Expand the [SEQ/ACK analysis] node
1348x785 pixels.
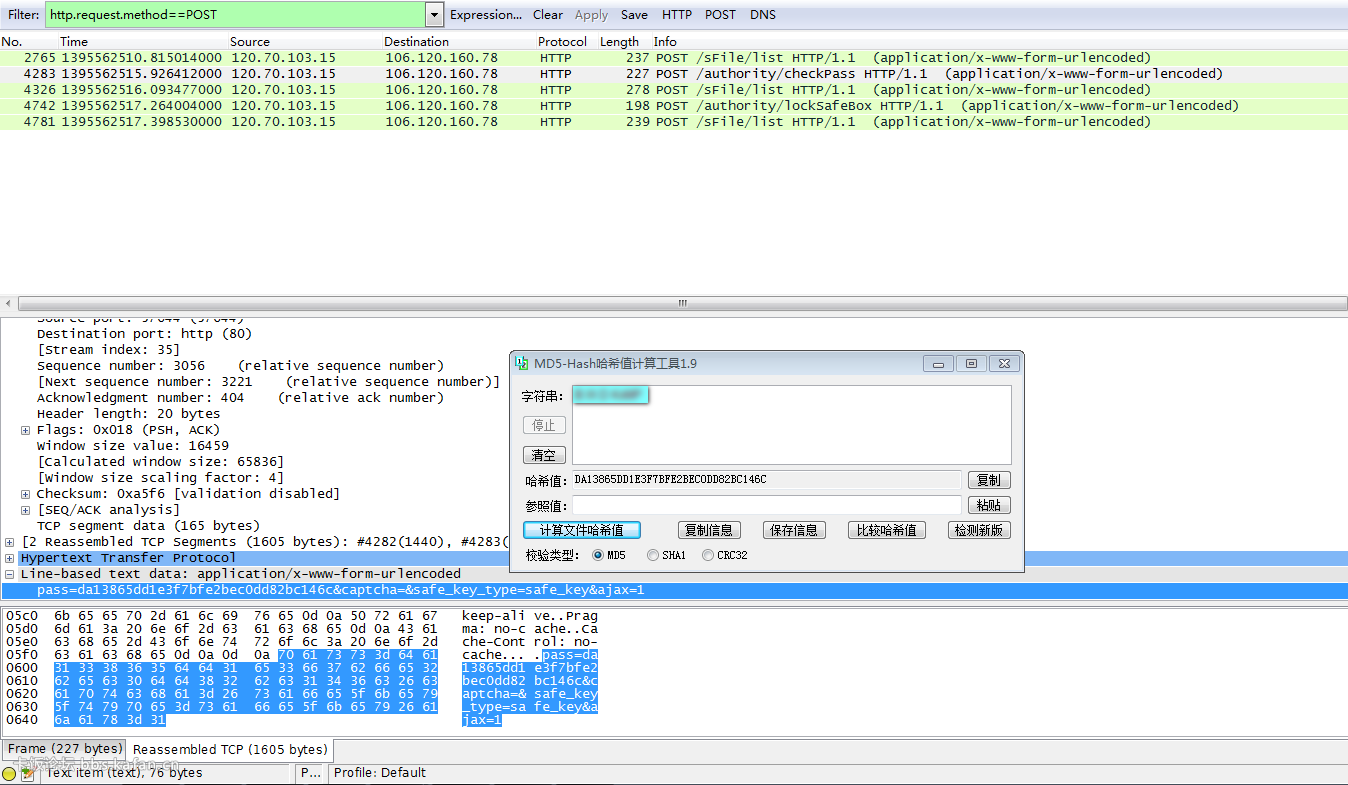pos(25,510)
